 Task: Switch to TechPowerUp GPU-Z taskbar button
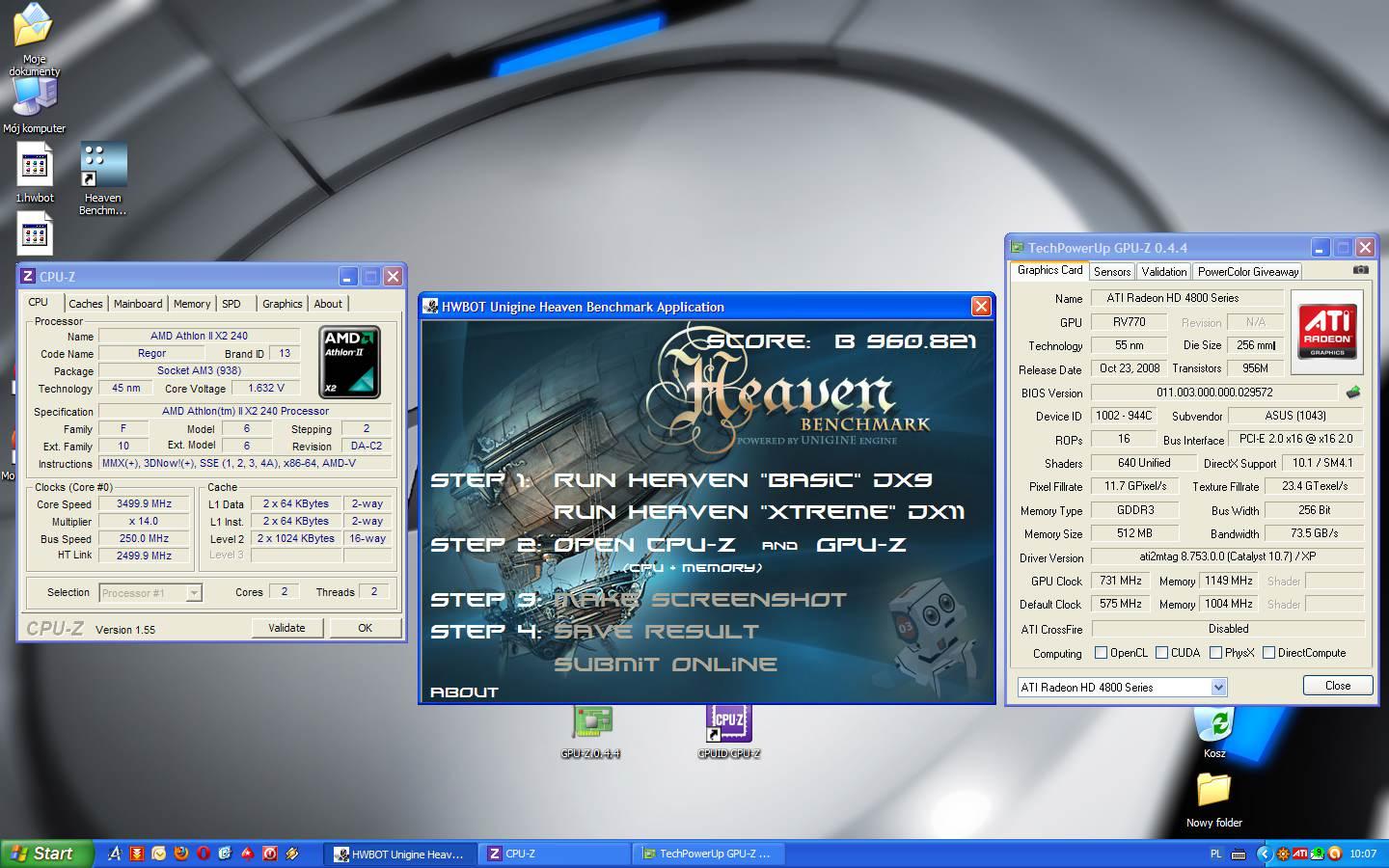pos(709,854)
